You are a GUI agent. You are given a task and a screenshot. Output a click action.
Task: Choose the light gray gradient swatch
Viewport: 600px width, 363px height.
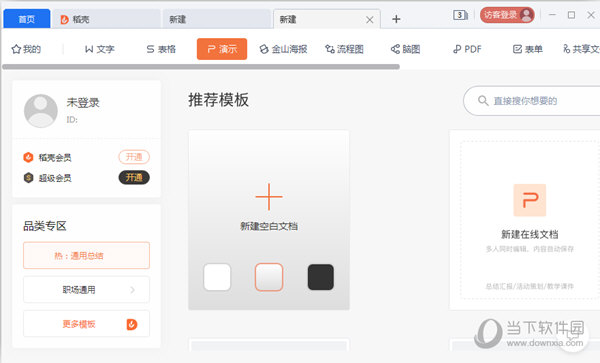tap(269, 277)
